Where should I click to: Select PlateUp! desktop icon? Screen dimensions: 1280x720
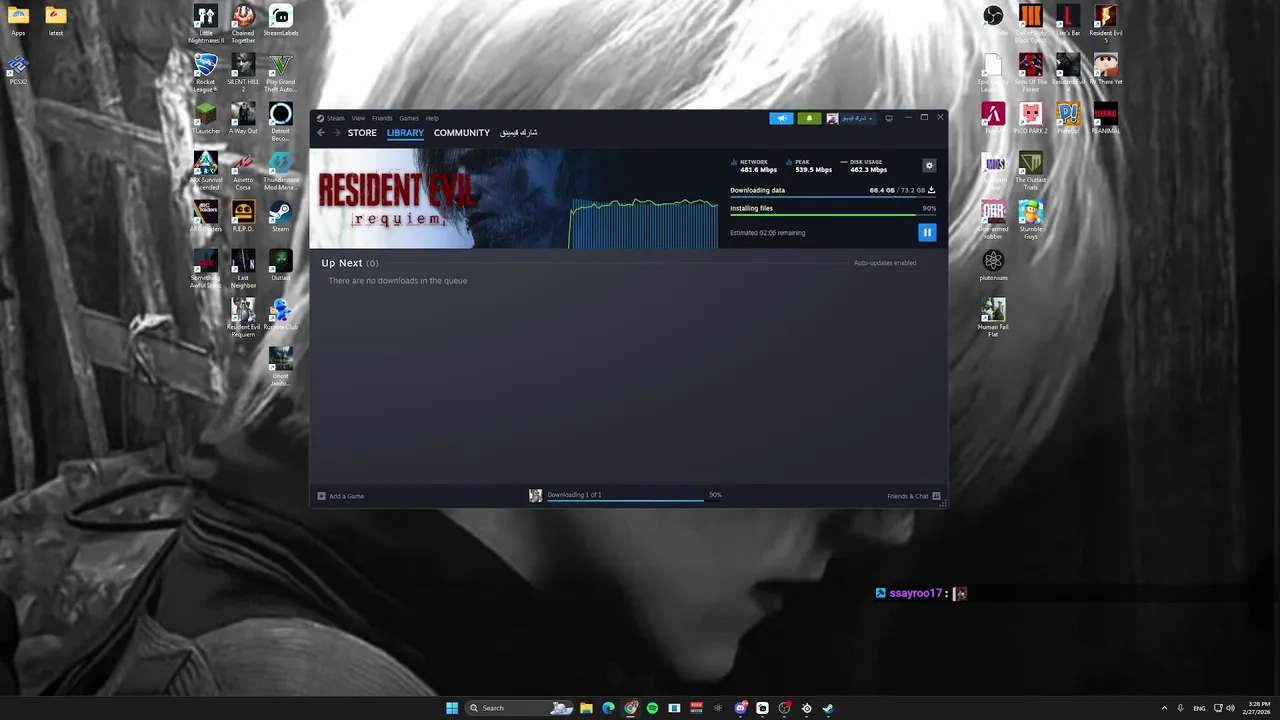pos(1068,119)
